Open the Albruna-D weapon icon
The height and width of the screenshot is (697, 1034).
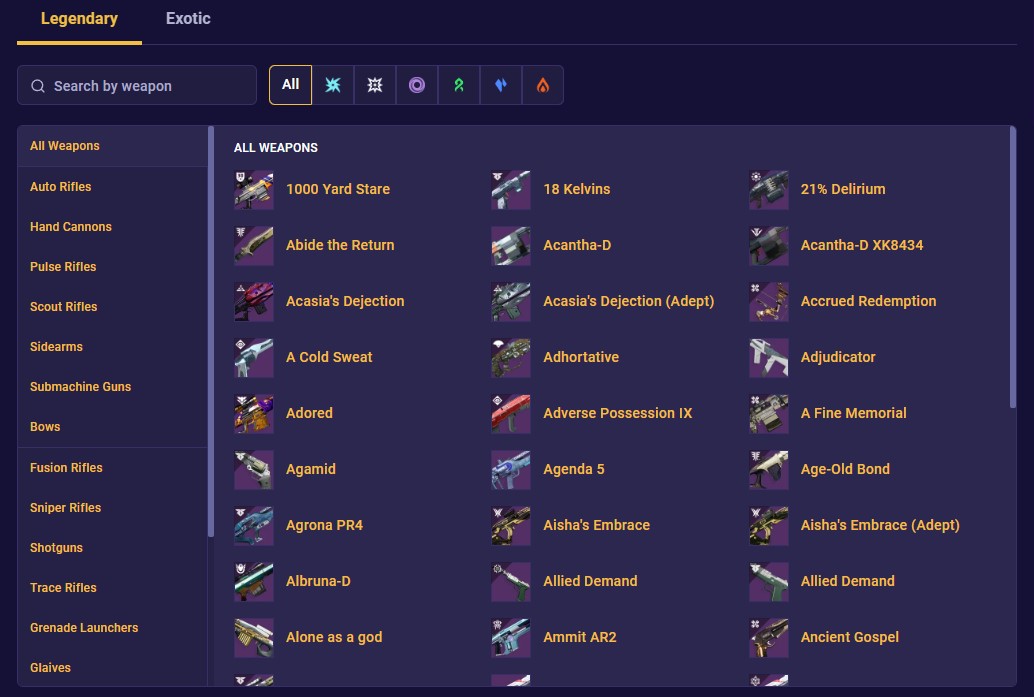tap(254, 582)
